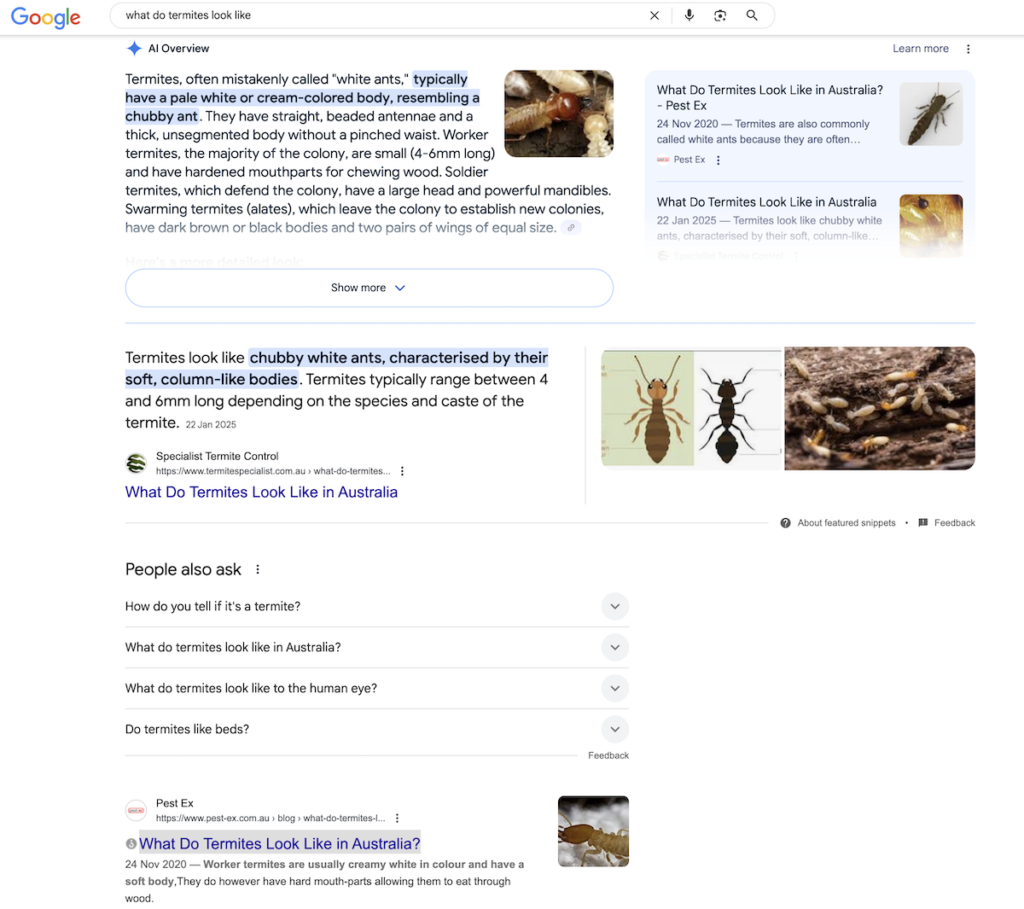Screen dimensions: 1024x909
Task: Open the Pest Ex result termite thumbnail
Action: [593, 831]
